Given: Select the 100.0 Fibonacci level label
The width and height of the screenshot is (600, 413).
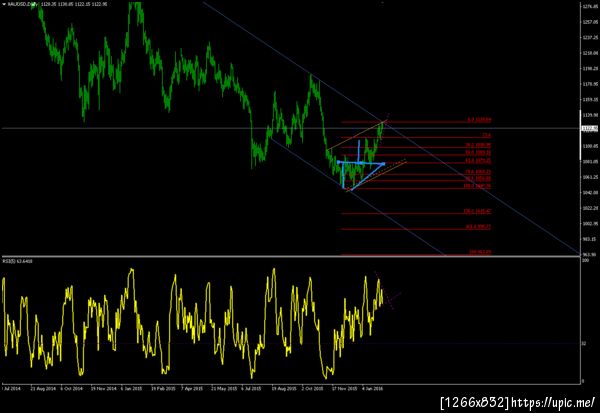Looking at the screenshot, I should (477, 186).
